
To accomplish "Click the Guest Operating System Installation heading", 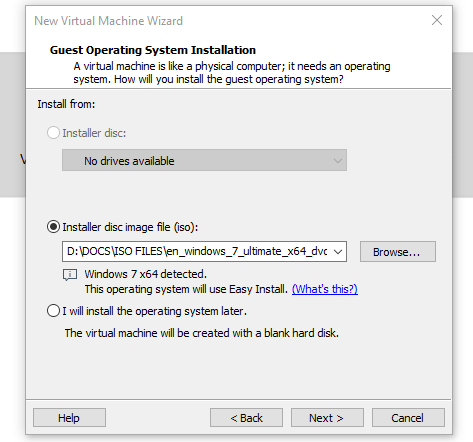I will tap(153, 50).
